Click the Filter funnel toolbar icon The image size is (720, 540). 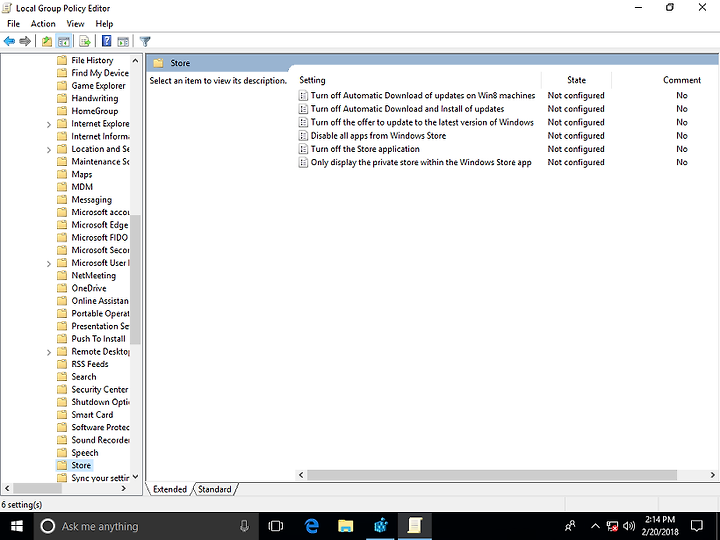click(x=145, y=41)
